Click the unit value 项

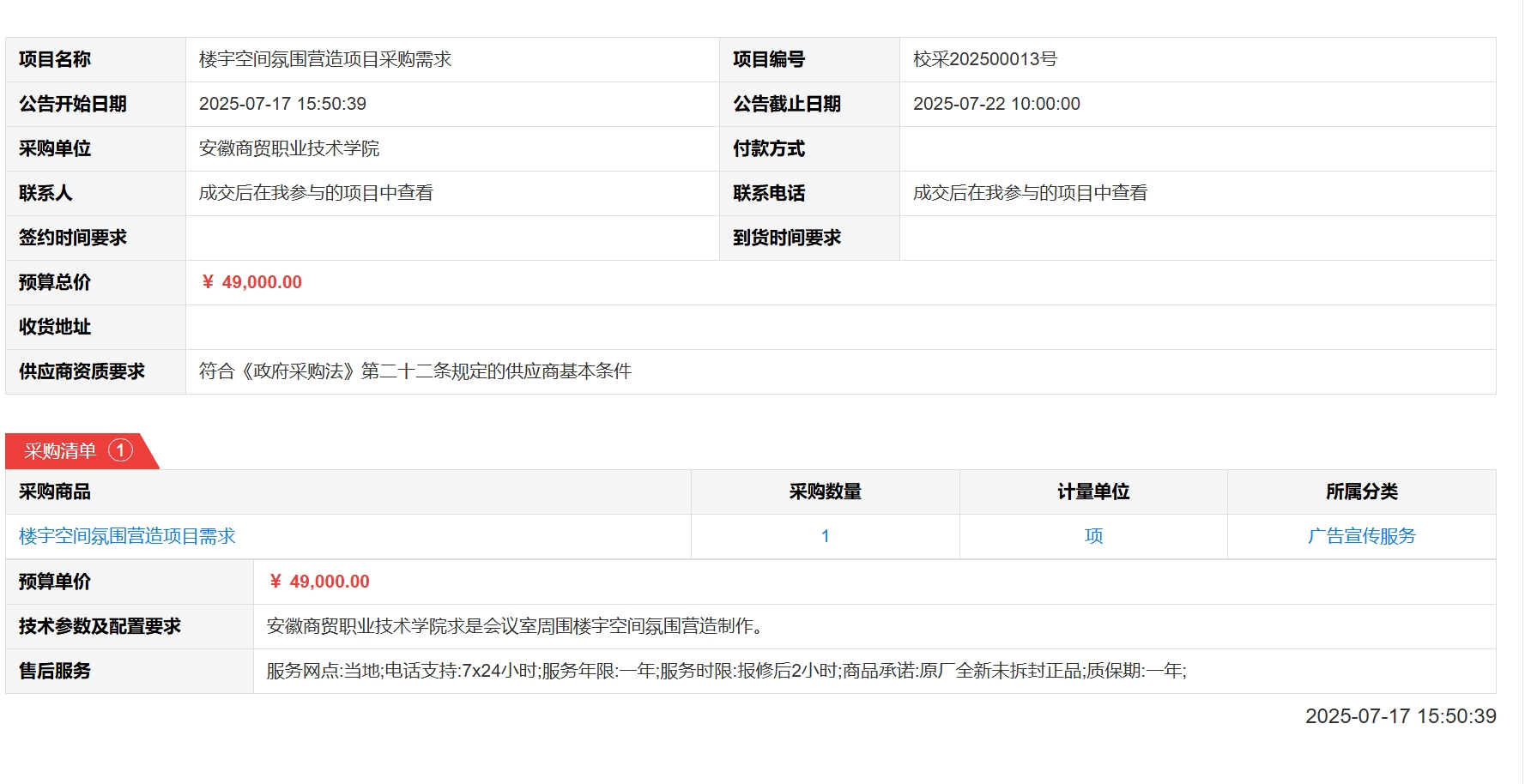(1093, 536)
